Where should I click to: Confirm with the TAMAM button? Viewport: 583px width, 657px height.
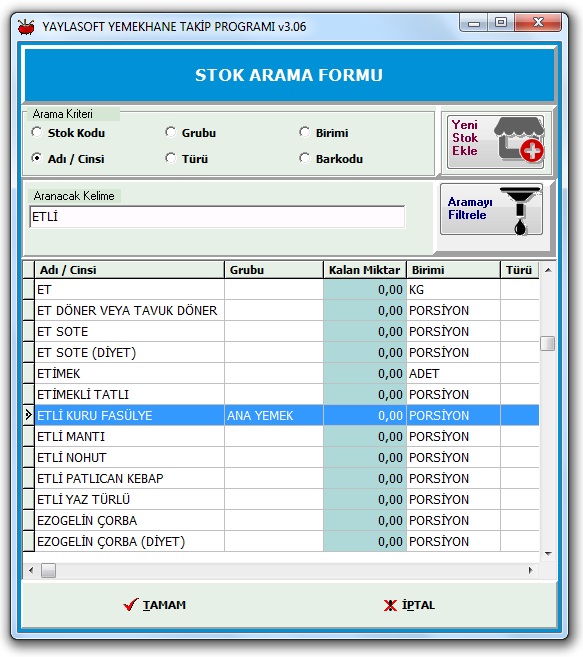(x=155, y=605)
